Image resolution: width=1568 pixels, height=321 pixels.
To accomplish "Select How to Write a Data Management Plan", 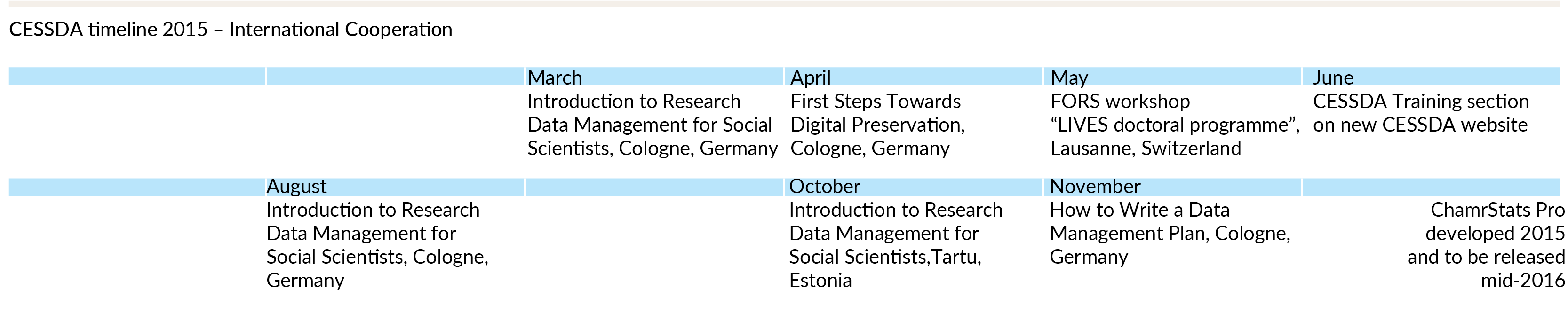I will pos(1170,234).
